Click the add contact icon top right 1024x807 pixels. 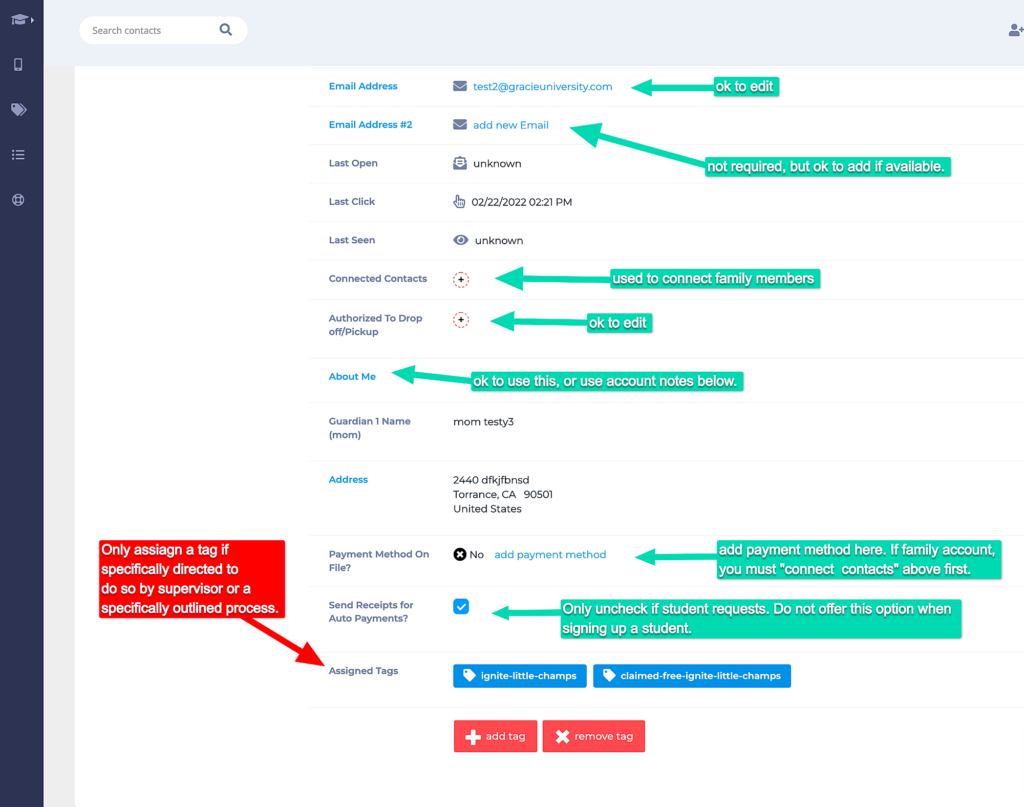(1014, 30)
